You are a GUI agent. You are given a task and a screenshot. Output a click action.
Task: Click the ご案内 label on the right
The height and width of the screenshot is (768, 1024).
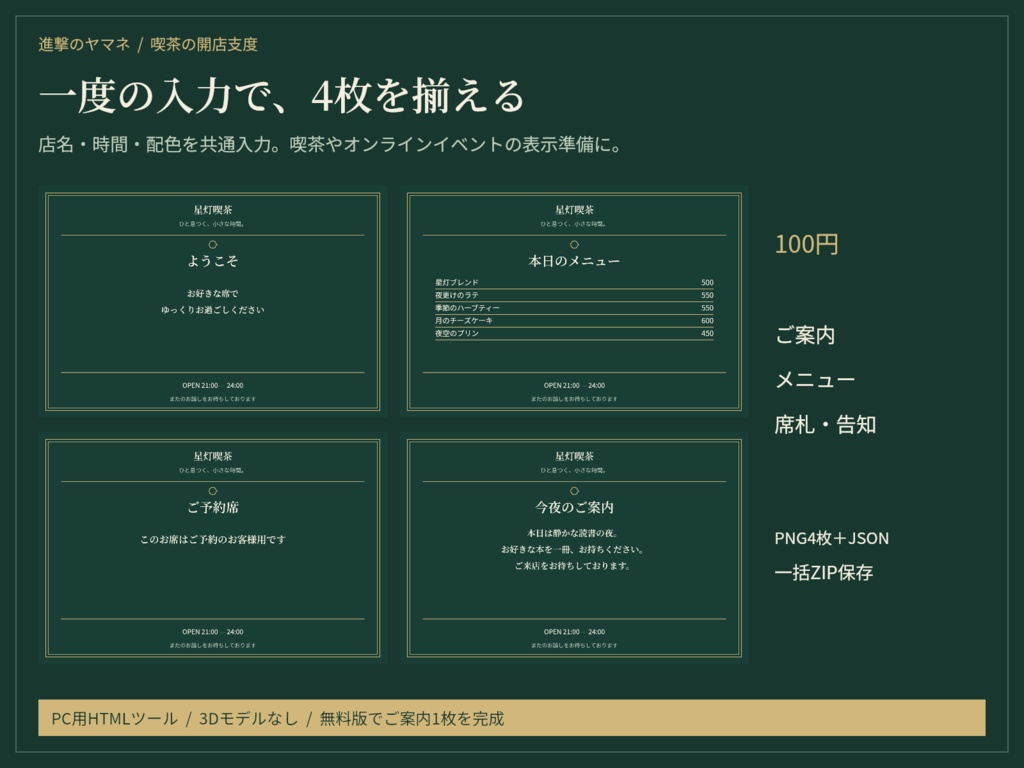[x=805, y=335]
